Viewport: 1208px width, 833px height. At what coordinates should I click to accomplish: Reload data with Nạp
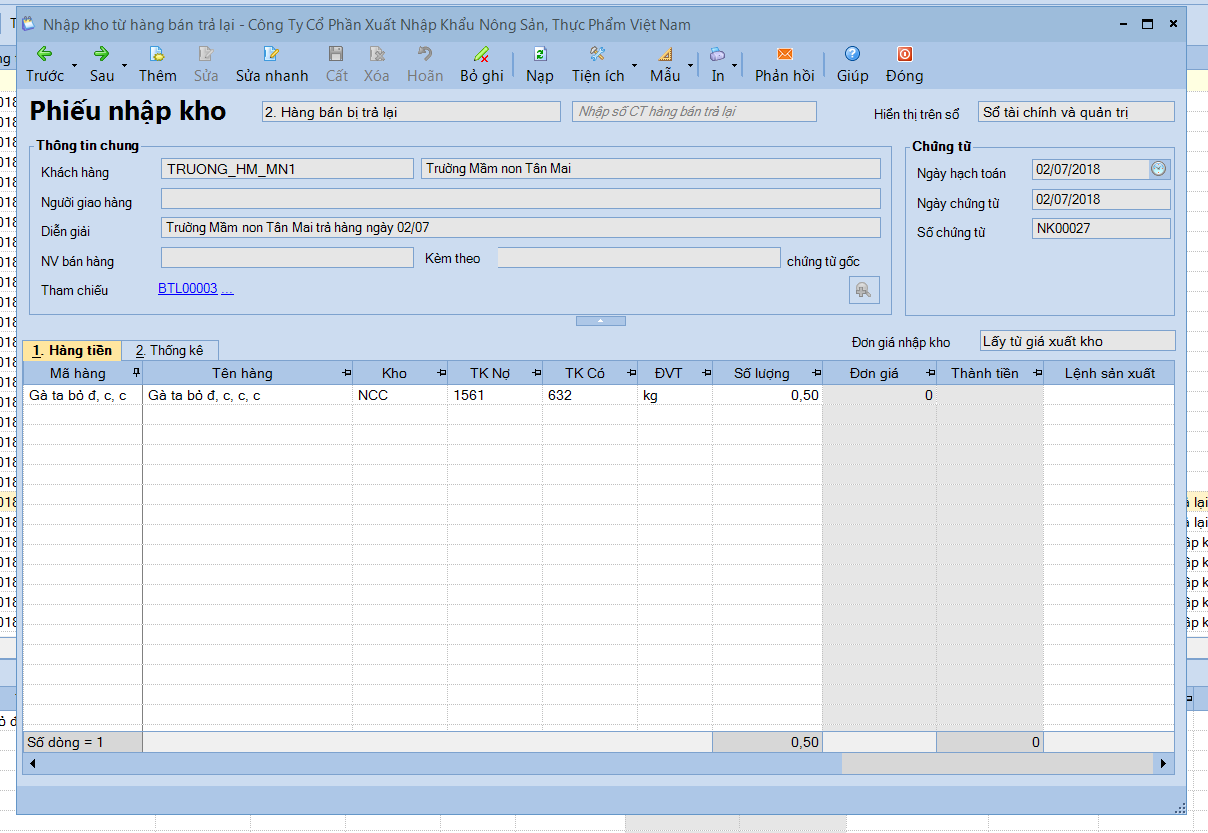(x=540, y=64)
